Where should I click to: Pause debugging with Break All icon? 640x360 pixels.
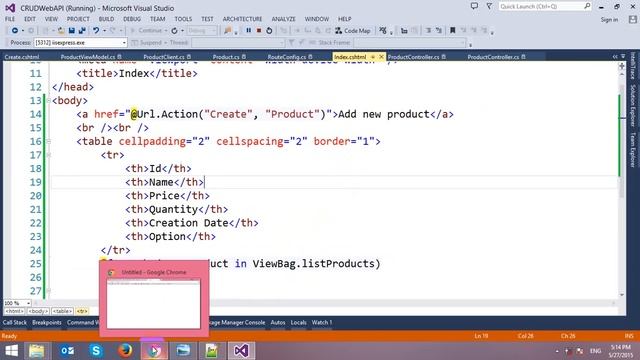(x=249, y=31)
